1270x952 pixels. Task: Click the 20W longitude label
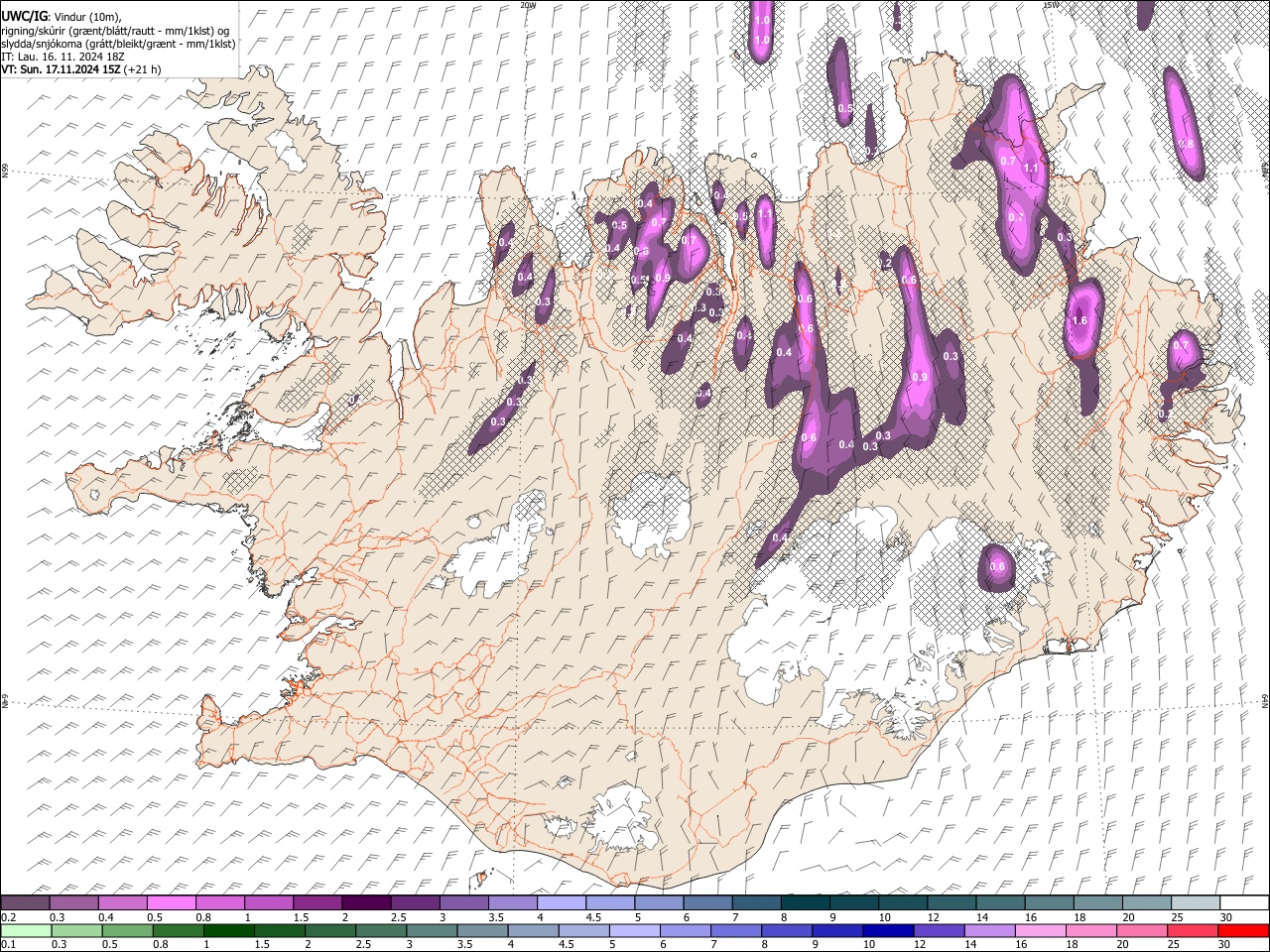[x=528, y=5]
